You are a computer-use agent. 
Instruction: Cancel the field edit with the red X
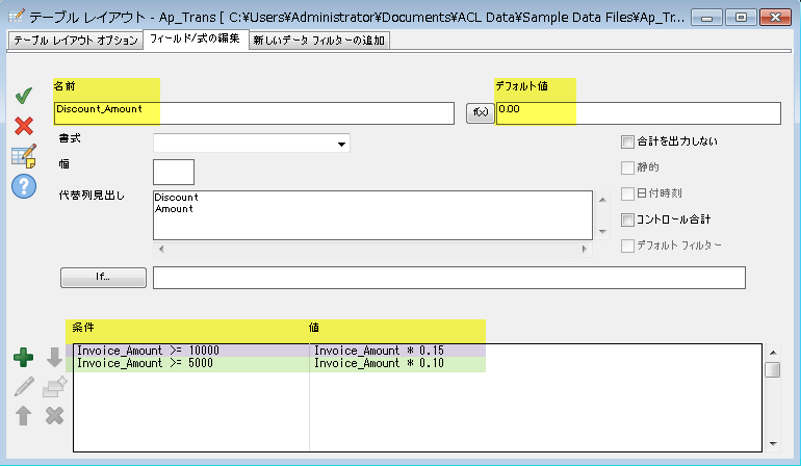point(24,126)
